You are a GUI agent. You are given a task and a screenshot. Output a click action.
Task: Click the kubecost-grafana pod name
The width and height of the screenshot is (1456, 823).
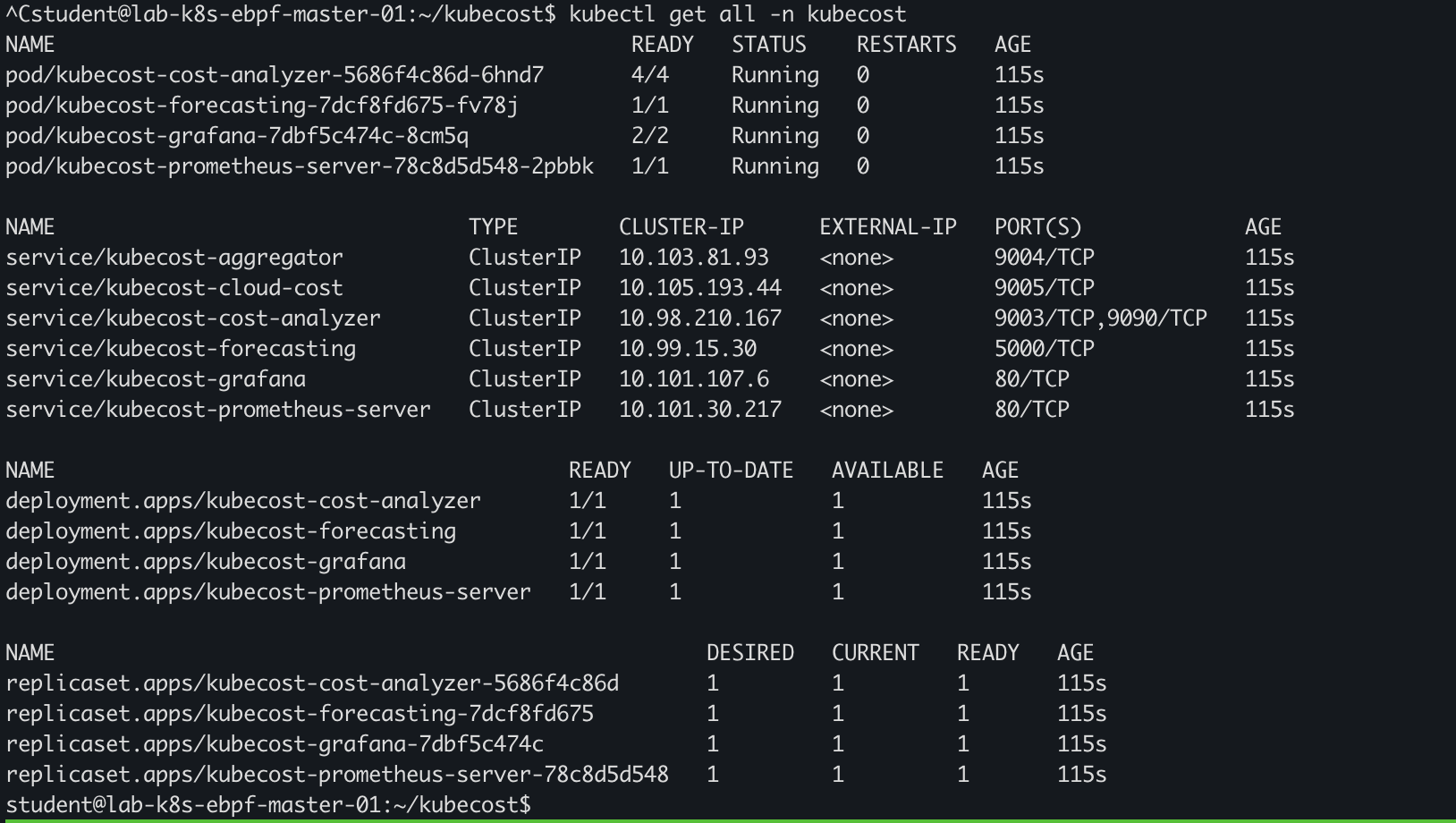click(237, 136)
